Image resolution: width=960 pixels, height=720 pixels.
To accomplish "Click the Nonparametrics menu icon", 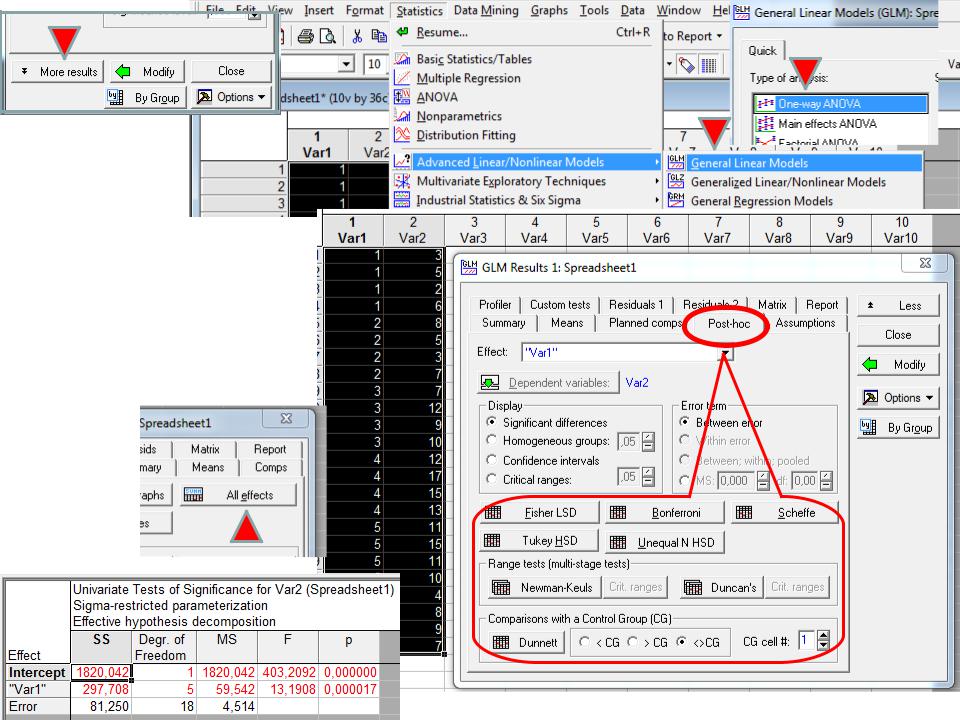I will pyautogui.click(x=402, y=116).
